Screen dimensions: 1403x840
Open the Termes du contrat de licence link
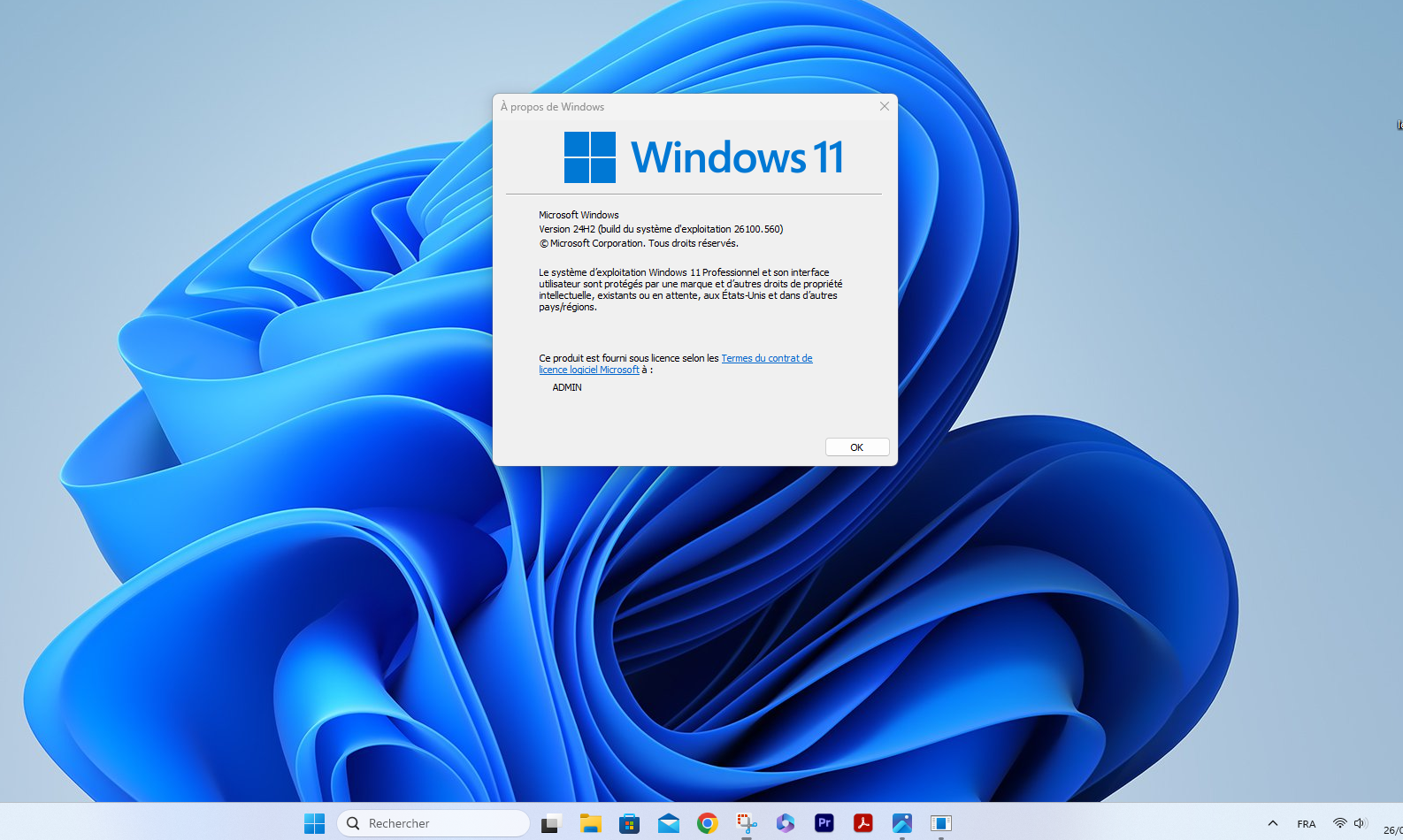click(x=676, y=363)
